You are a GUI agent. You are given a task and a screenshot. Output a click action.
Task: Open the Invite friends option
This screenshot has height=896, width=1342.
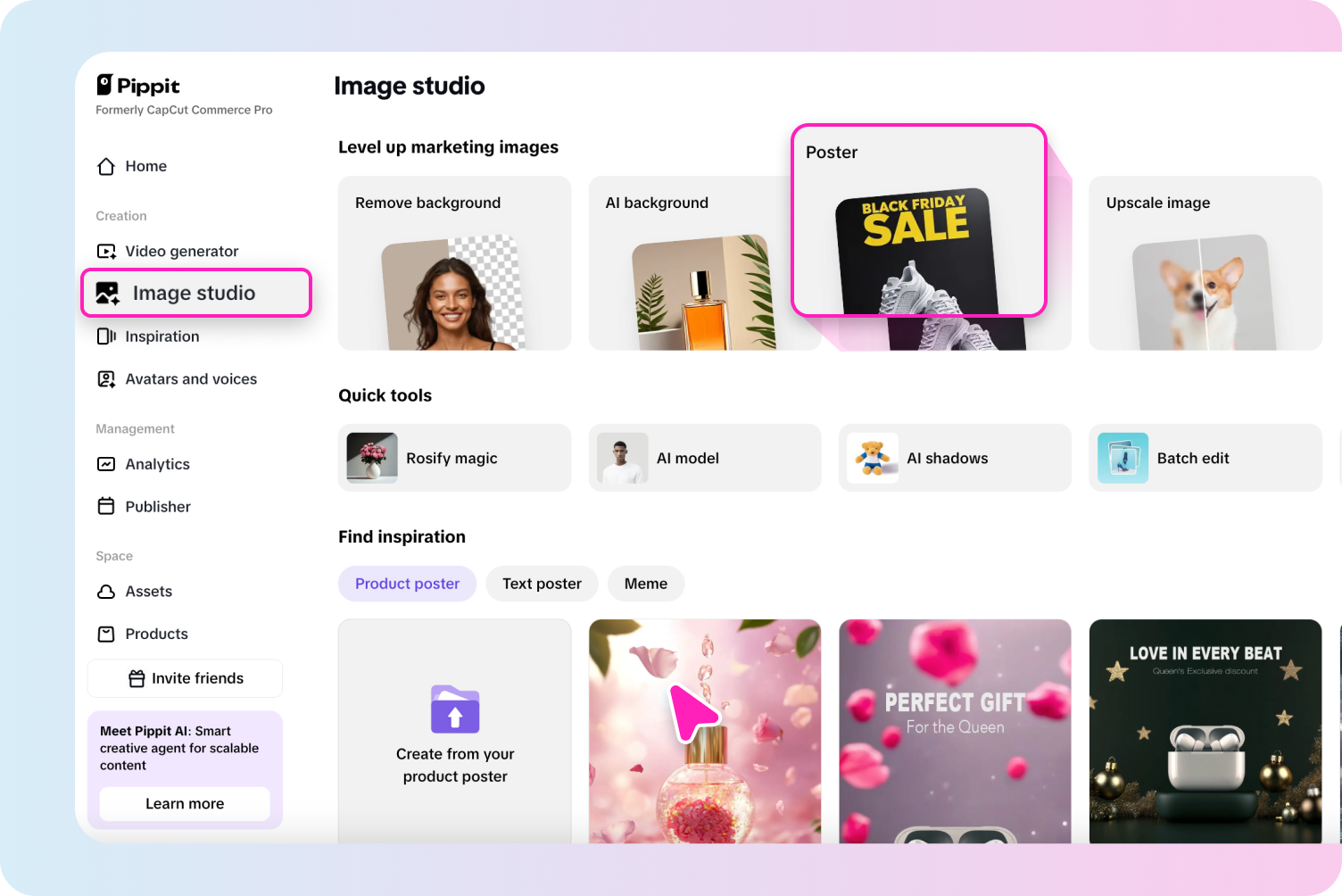click(185, 678)
